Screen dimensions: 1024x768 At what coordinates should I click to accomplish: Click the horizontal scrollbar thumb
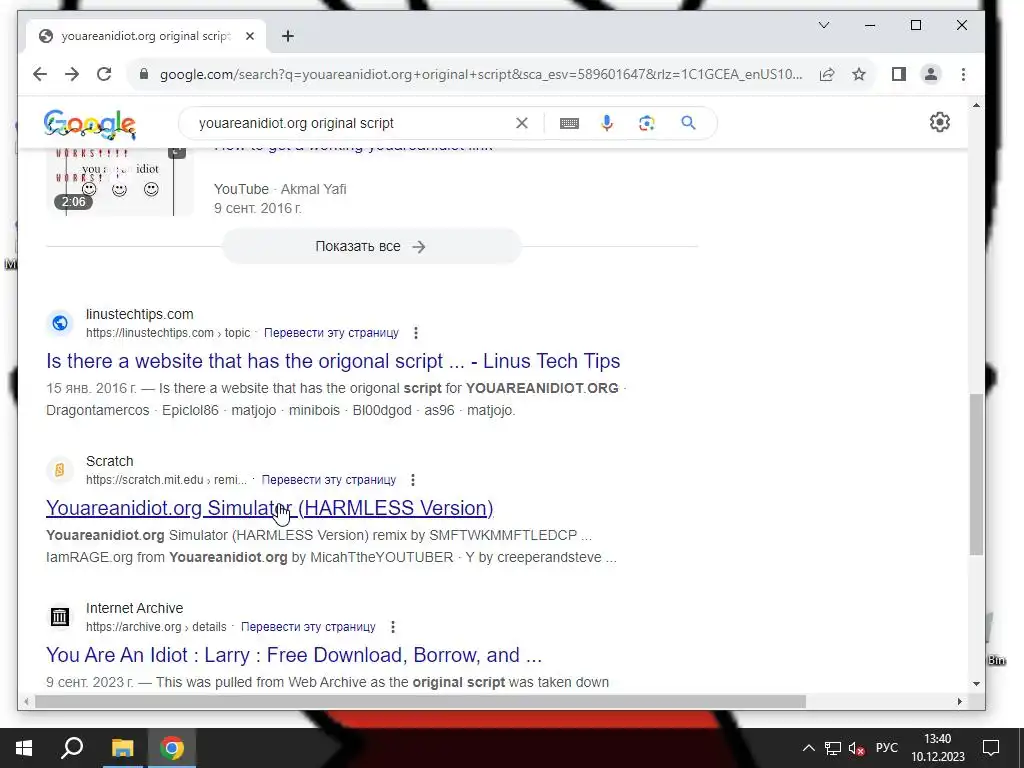coord(421,701)
